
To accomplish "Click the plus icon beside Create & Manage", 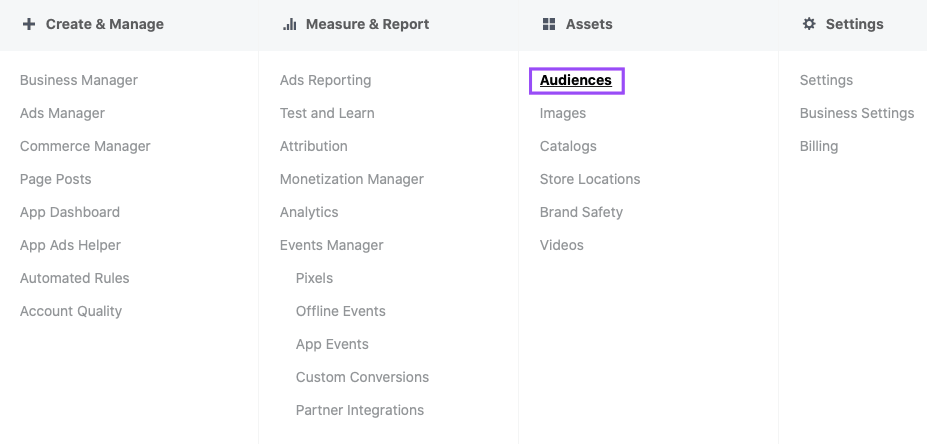I will 29,24.
